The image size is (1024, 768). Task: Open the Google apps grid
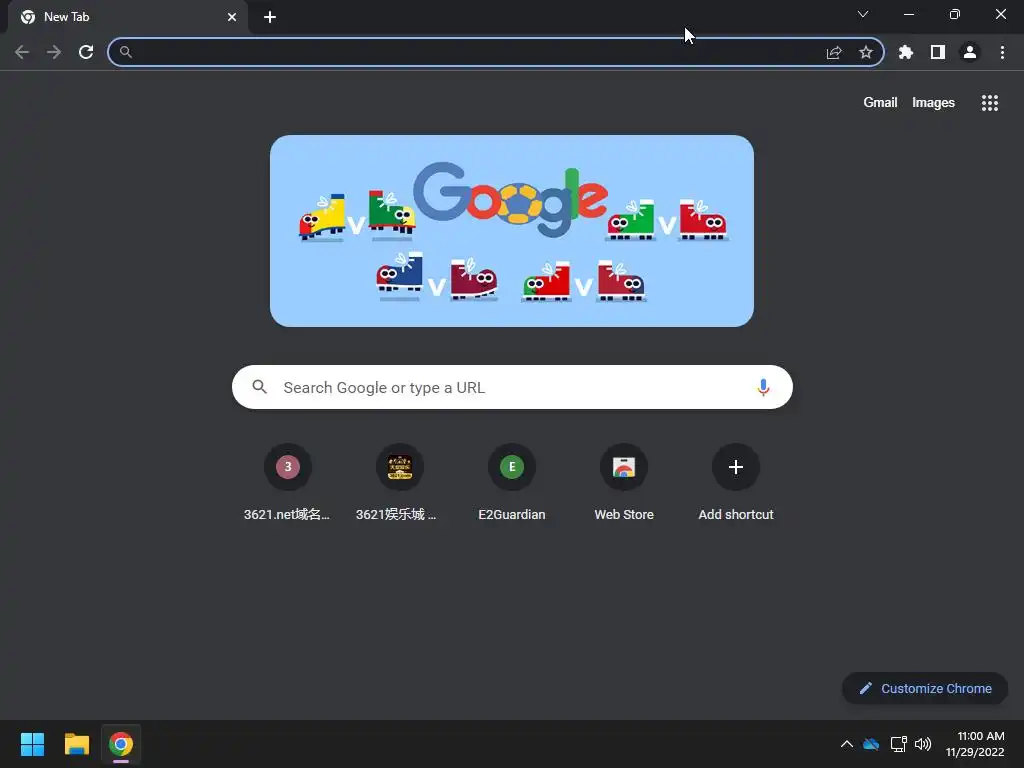click(990, 103)
